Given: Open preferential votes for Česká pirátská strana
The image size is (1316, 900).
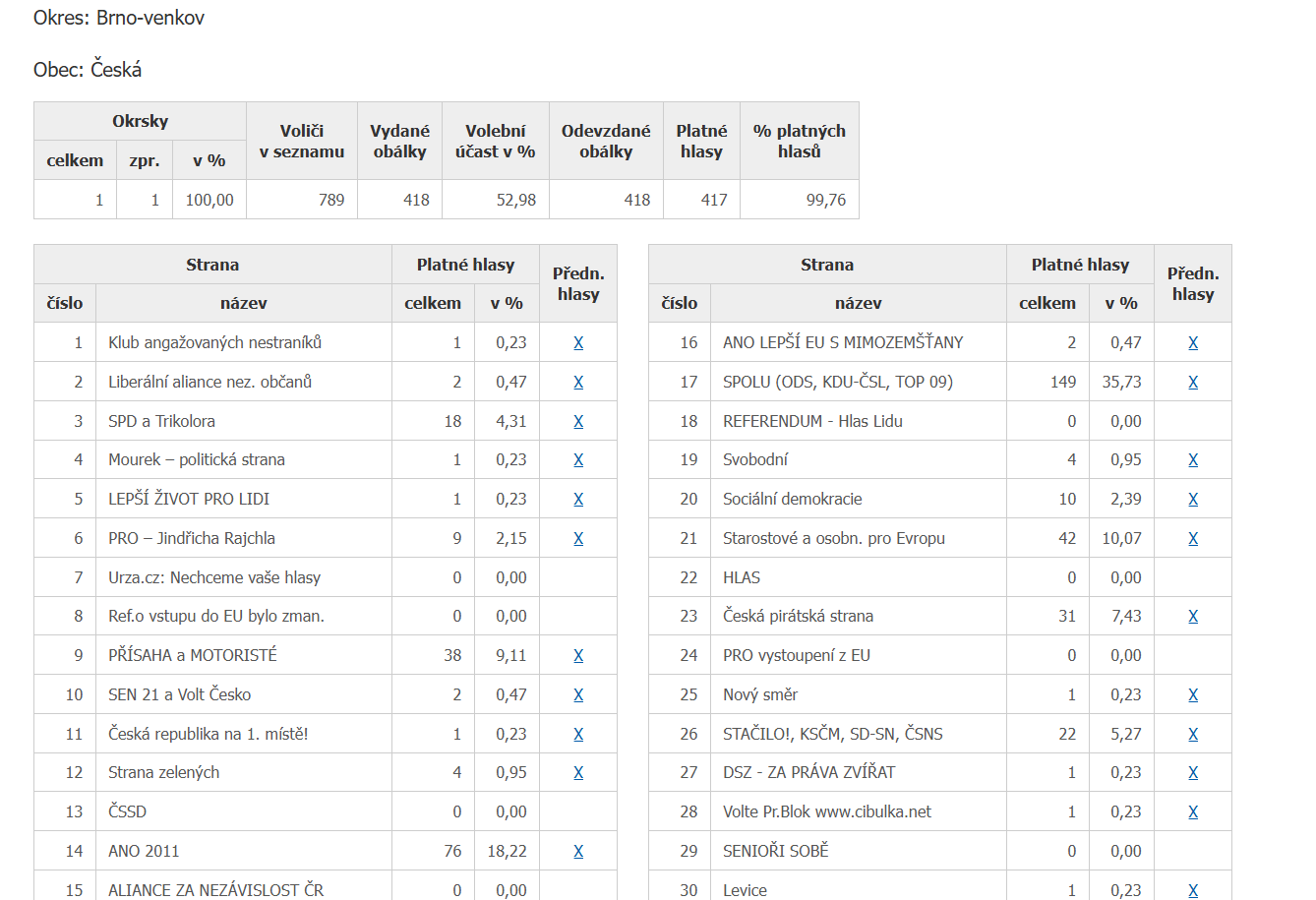Looking at the screenshot, I should pos(1193,616).
